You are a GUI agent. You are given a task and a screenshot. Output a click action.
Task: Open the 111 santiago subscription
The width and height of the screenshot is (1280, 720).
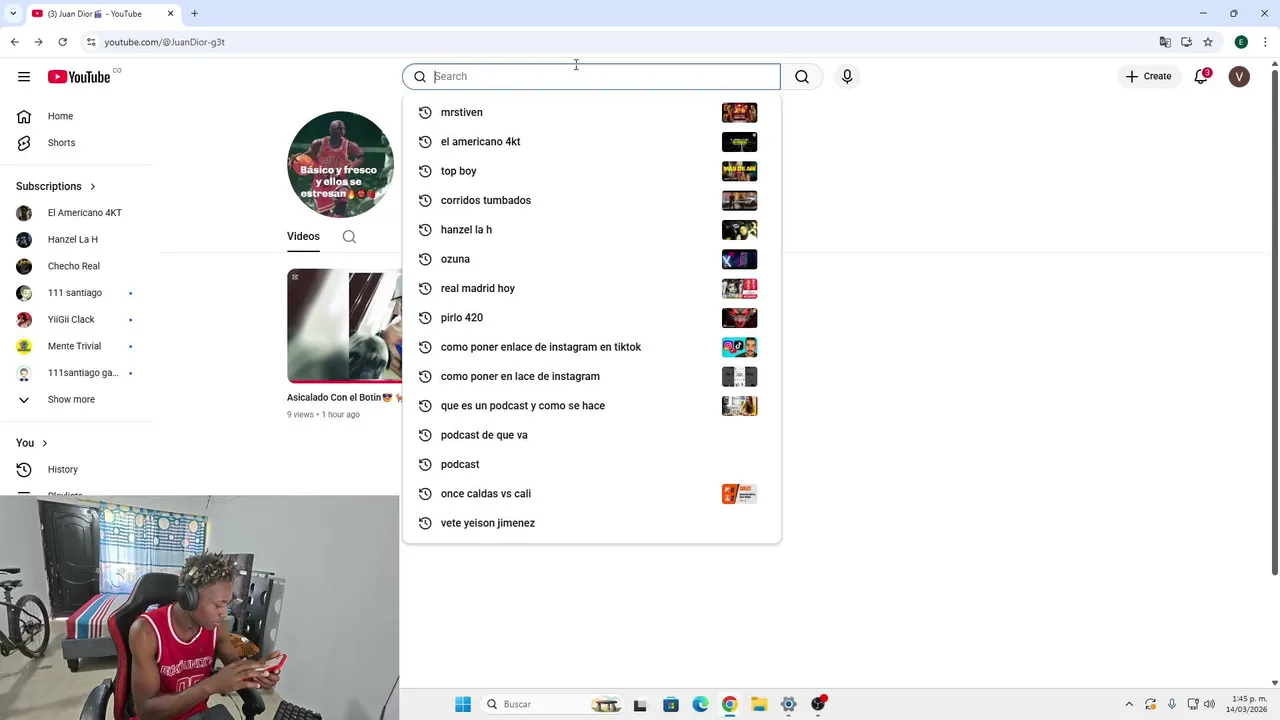point(77,293)
